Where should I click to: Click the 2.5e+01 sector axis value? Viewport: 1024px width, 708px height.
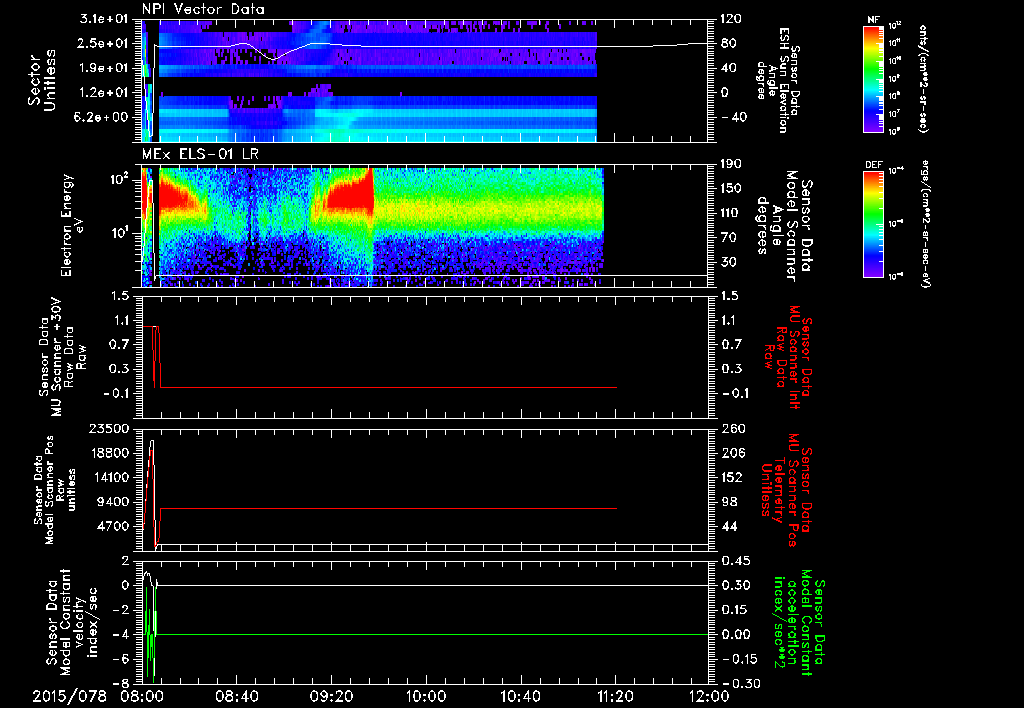click(x=104, y=43)
